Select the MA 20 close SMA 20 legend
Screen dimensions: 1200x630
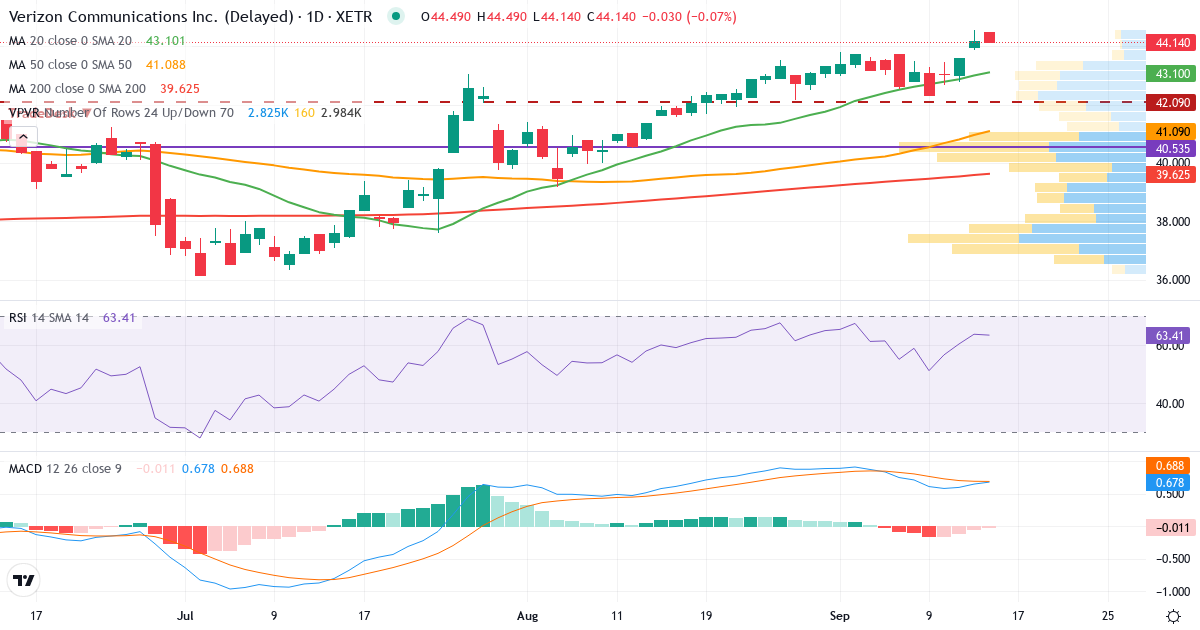[70, 41]
